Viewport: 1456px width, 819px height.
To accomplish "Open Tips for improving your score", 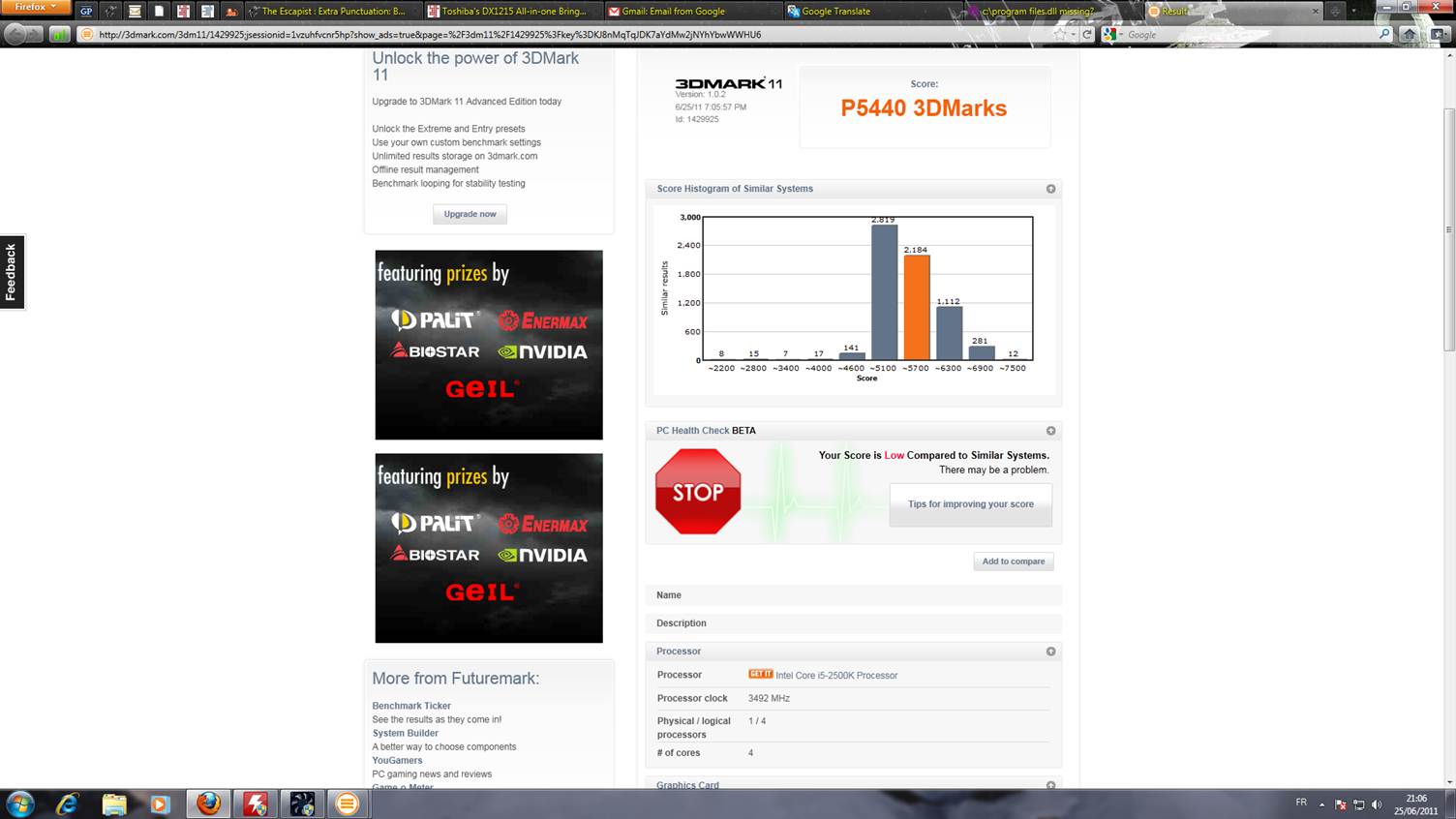I will click(971, 504).
